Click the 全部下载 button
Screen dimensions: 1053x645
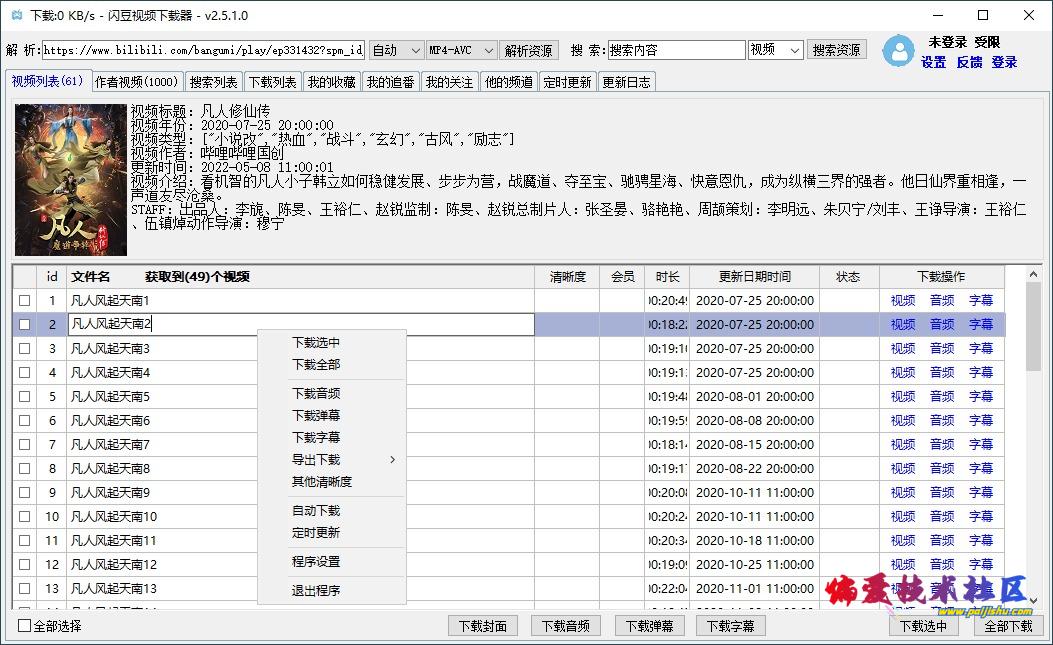coord(1009,626)
